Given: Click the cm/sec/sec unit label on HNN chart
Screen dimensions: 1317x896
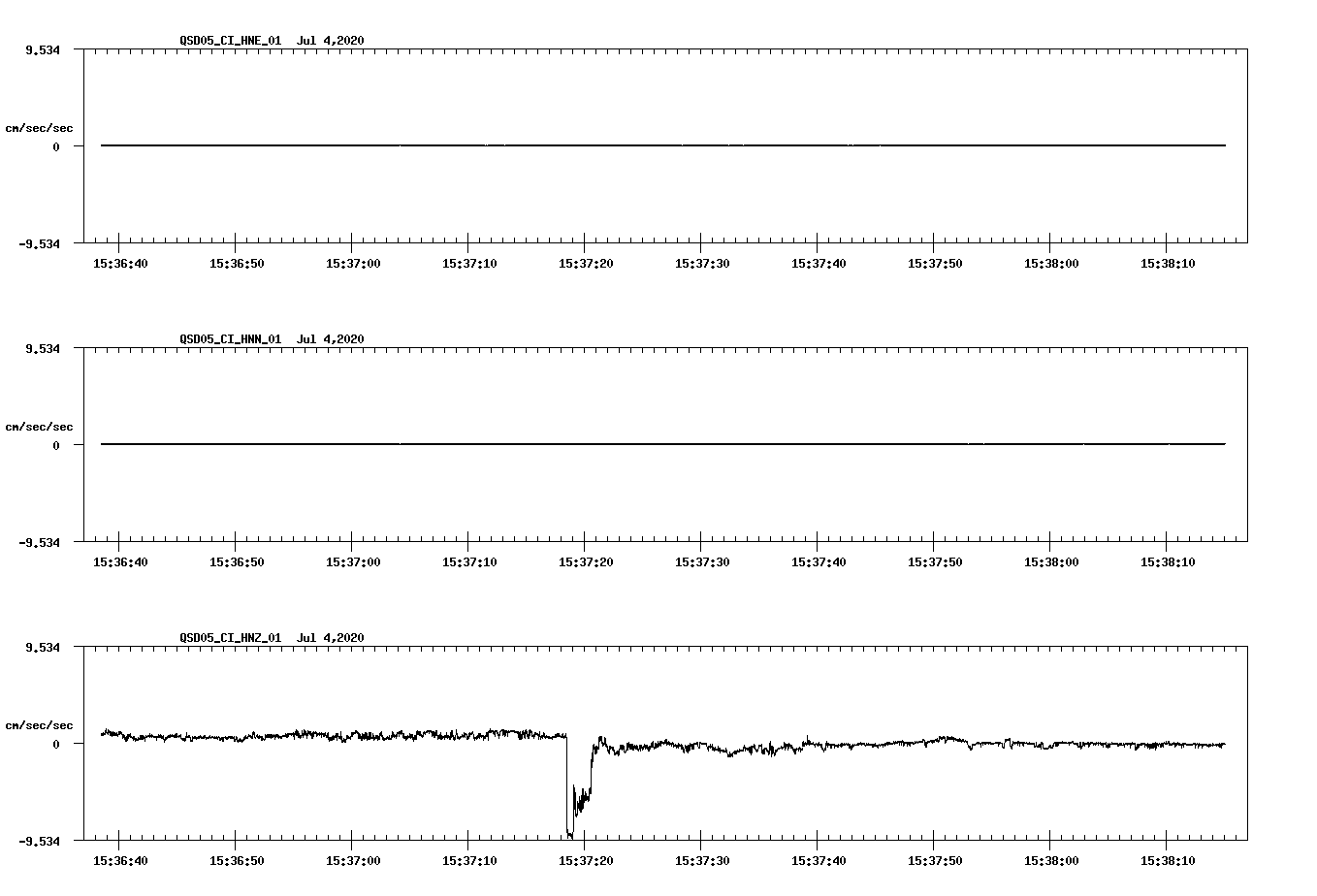Looking at the screenshot, I should (39, 428).
